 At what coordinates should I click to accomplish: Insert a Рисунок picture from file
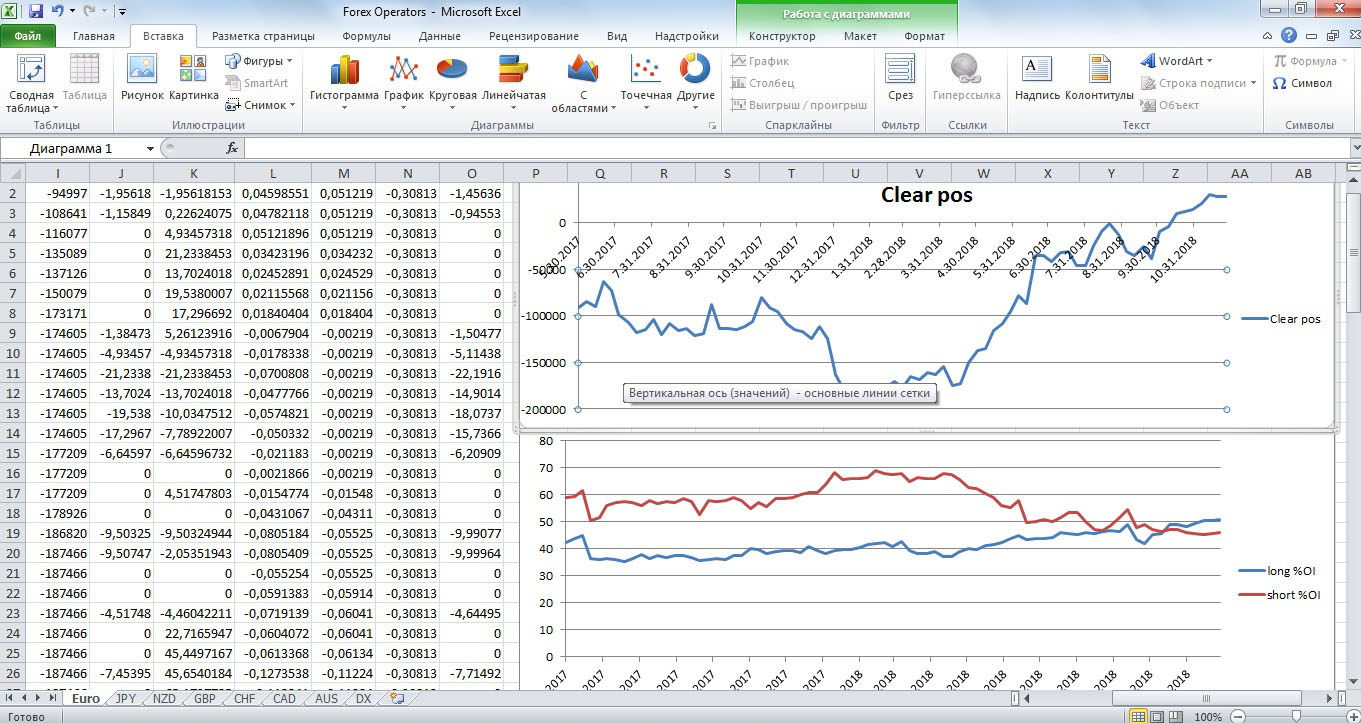coord(142,80)
